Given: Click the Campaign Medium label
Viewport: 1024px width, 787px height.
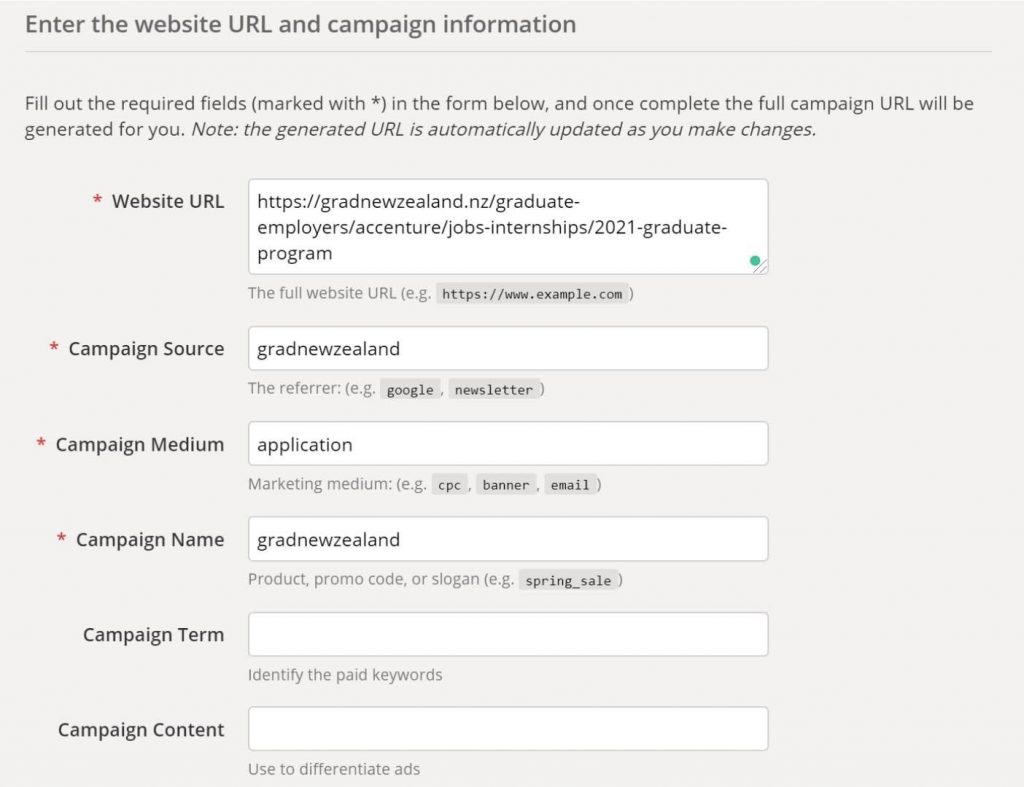Looking at the screenshot, I should pyautogui.click(x=140, y=444).
